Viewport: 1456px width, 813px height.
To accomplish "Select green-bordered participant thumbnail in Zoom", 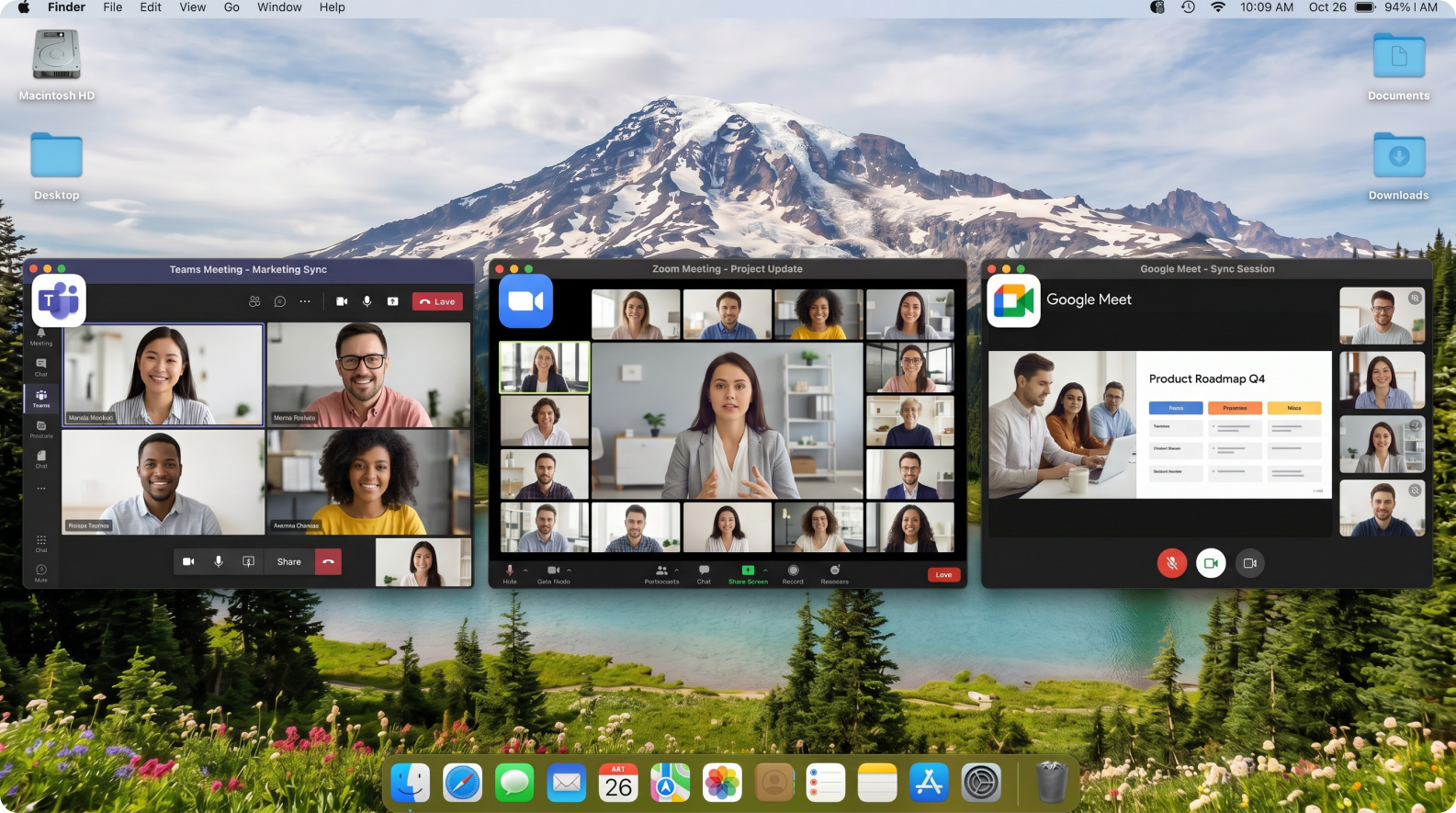I will click(545, 367).
